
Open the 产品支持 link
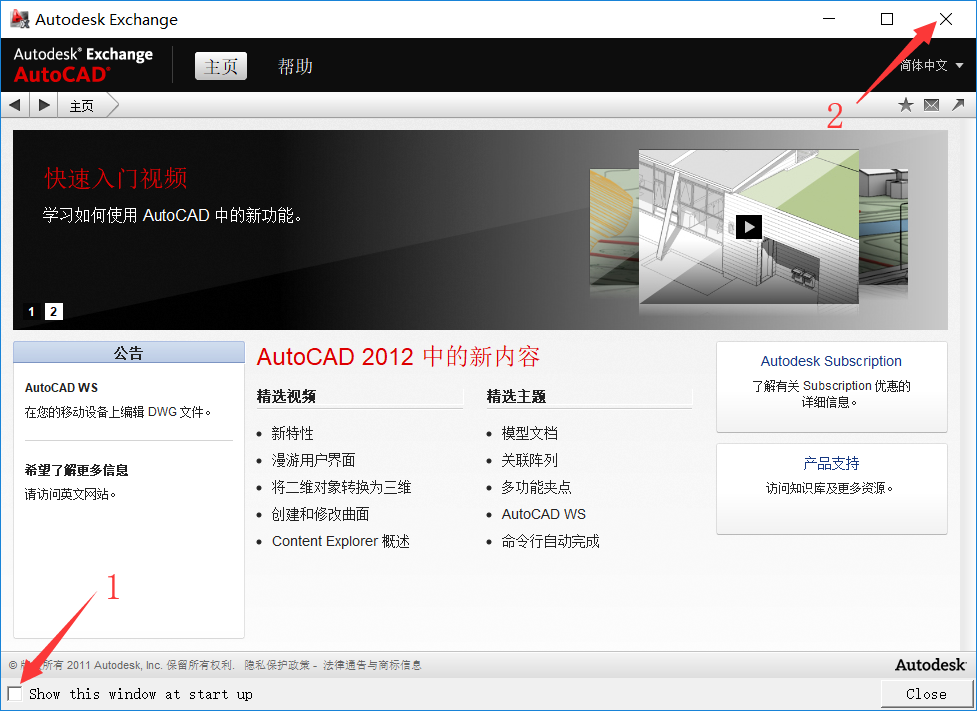click(831, 464)
